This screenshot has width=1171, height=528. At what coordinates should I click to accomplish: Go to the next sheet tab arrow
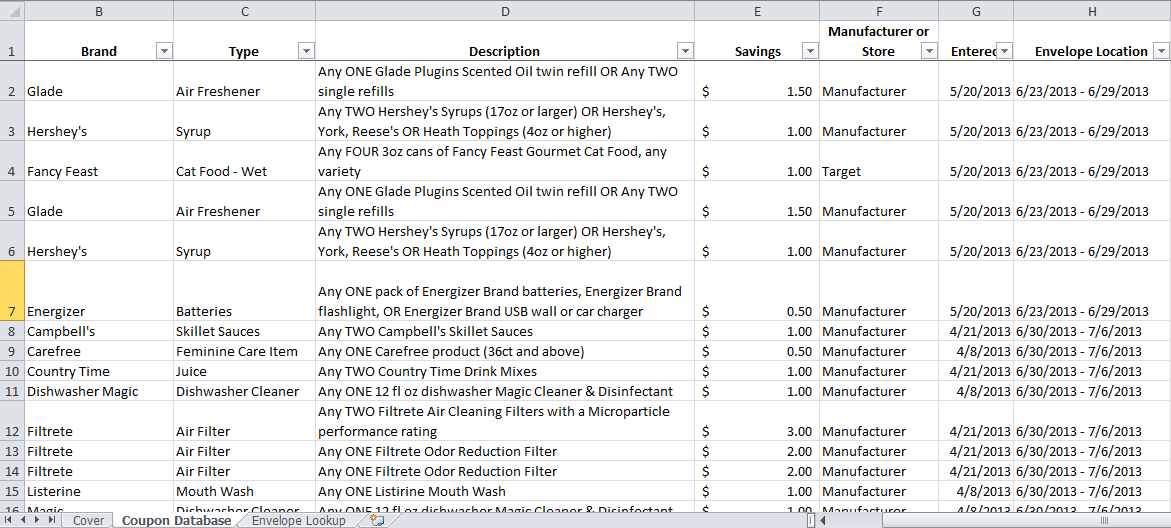click(x=37, y=521)
